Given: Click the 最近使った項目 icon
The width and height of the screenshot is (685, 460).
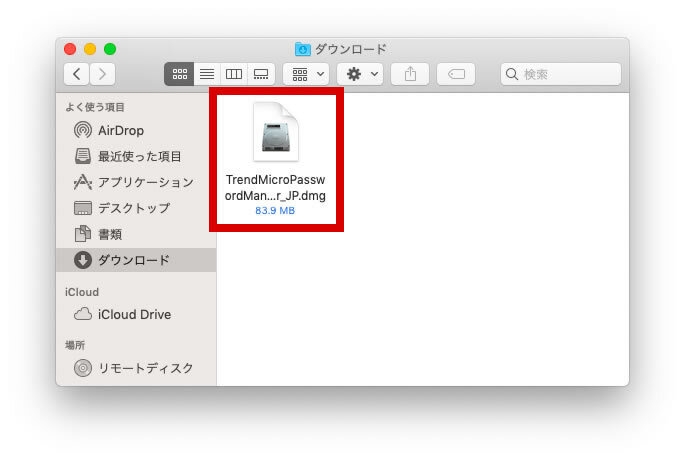Looking at the screenshot, I should tap(83, 156).
